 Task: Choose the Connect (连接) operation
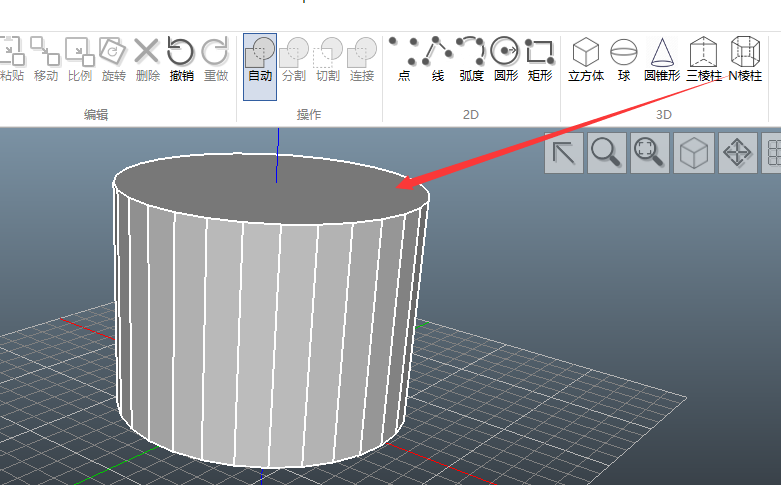pos(362,59)
